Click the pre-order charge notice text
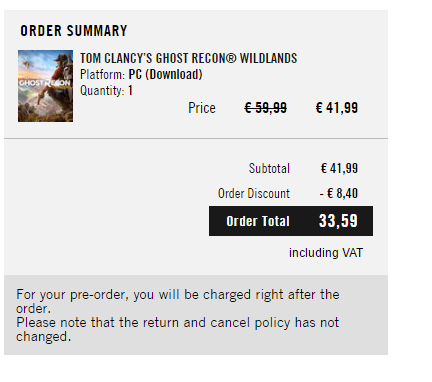The width and height of the screenshot is (432, 382). [x=178, y=301]
